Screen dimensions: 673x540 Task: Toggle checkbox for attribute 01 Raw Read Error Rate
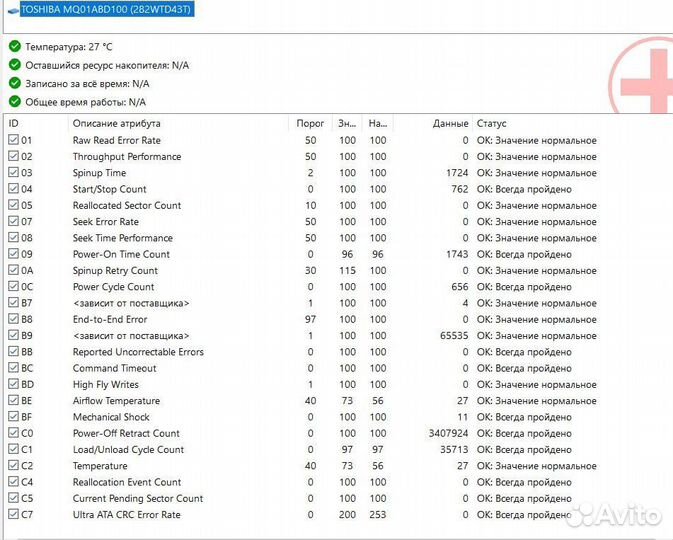[13, 140]
